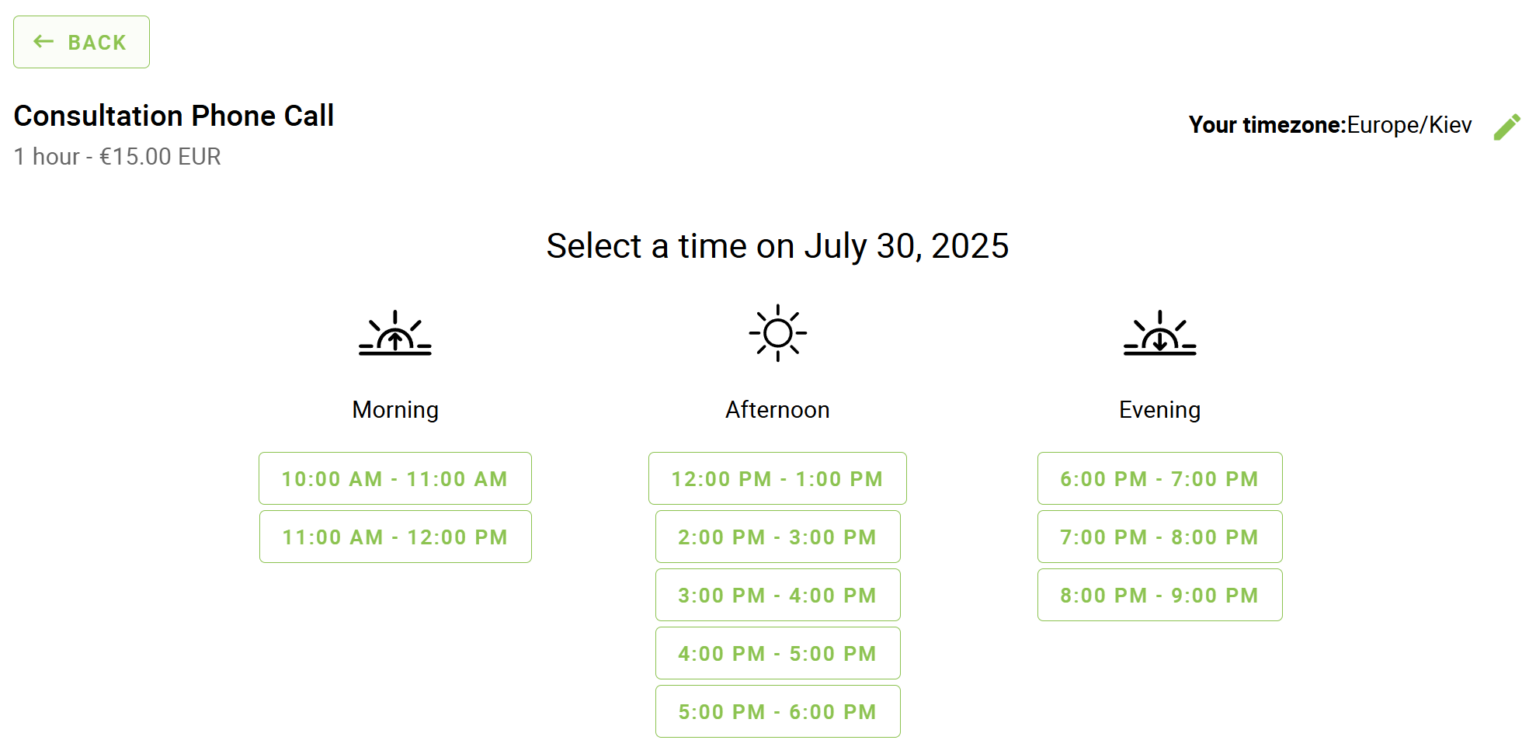Click the Consultation Phone Call title
This screenshot has height=754, width=1536.
click(173, 115)
